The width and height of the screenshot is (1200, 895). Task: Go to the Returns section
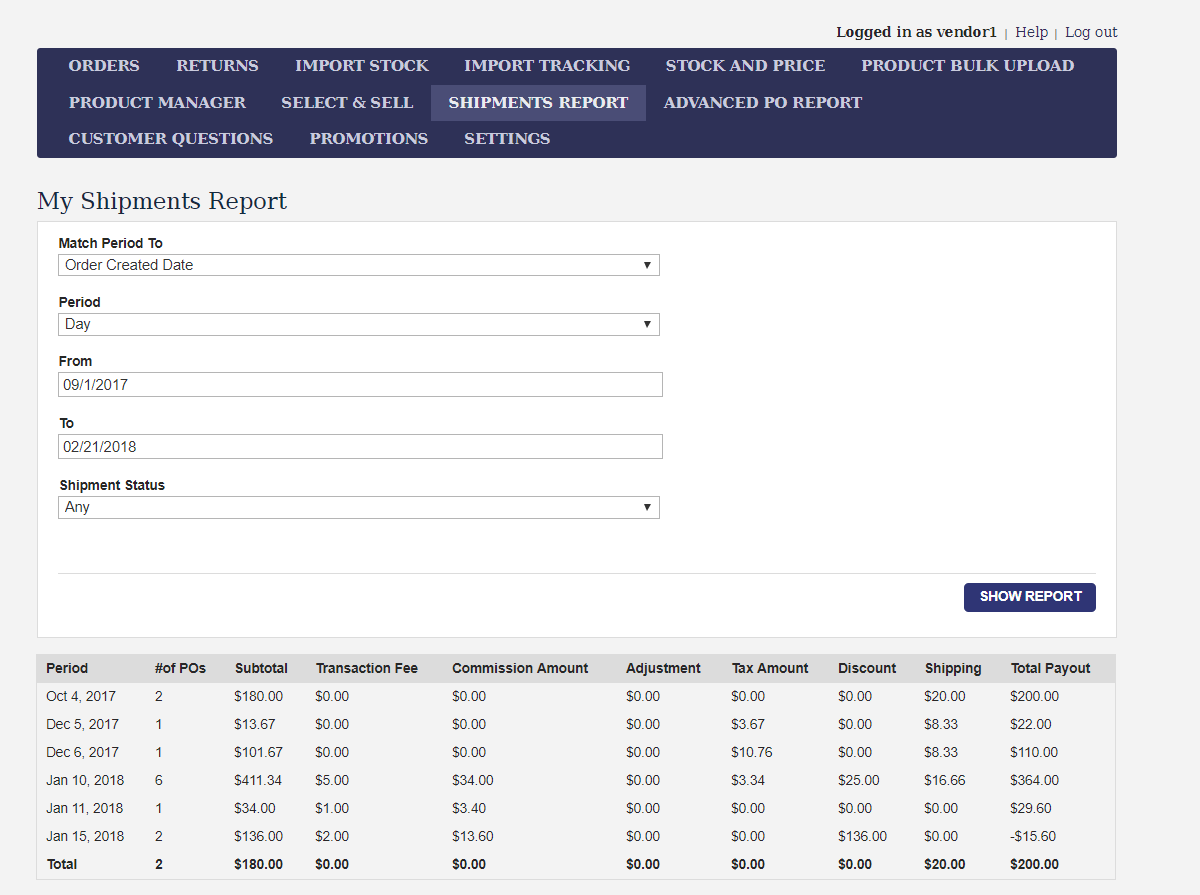[217, 66]
